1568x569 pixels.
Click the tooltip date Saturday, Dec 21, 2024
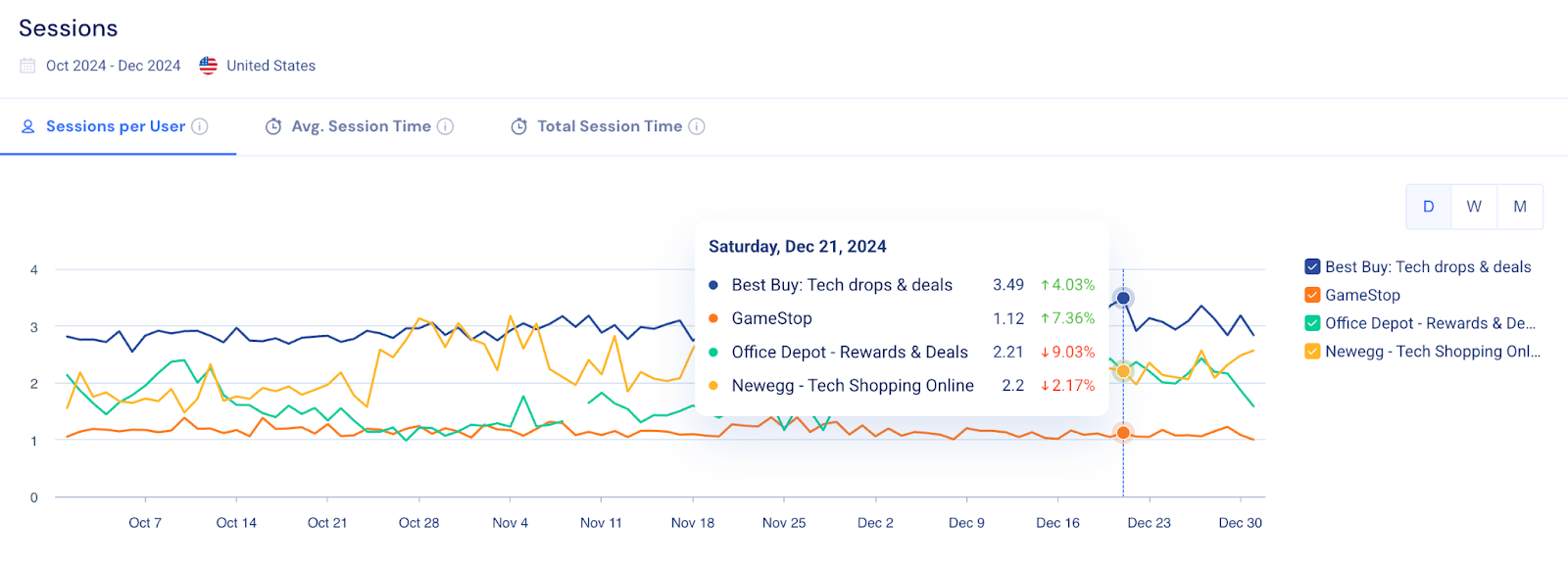798,247
